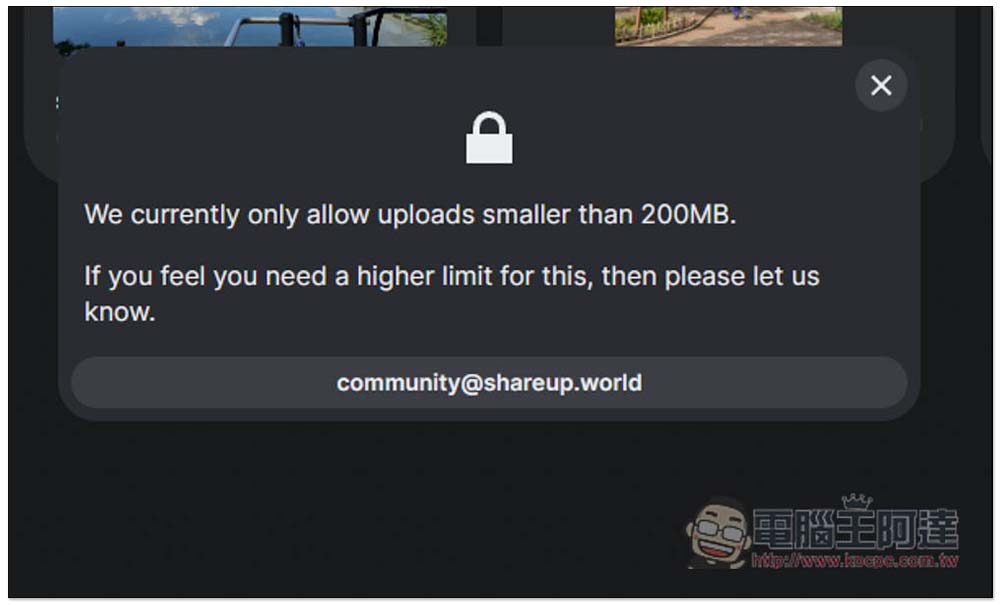Click the '200MB.' size value
The width and height of the screenshot is (1000, 605).
pyautogui.click(x=688, y=215)
